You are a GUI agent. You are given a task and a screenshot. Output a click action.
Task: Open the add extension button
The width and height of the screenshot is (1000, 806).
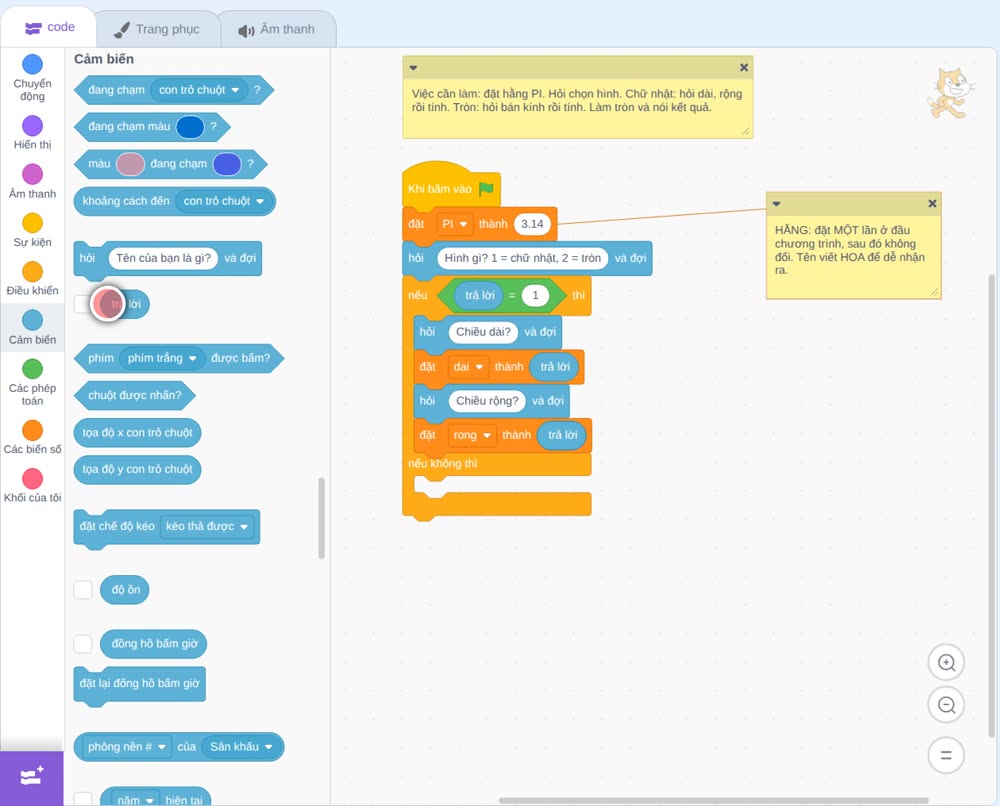click(32, 777)
